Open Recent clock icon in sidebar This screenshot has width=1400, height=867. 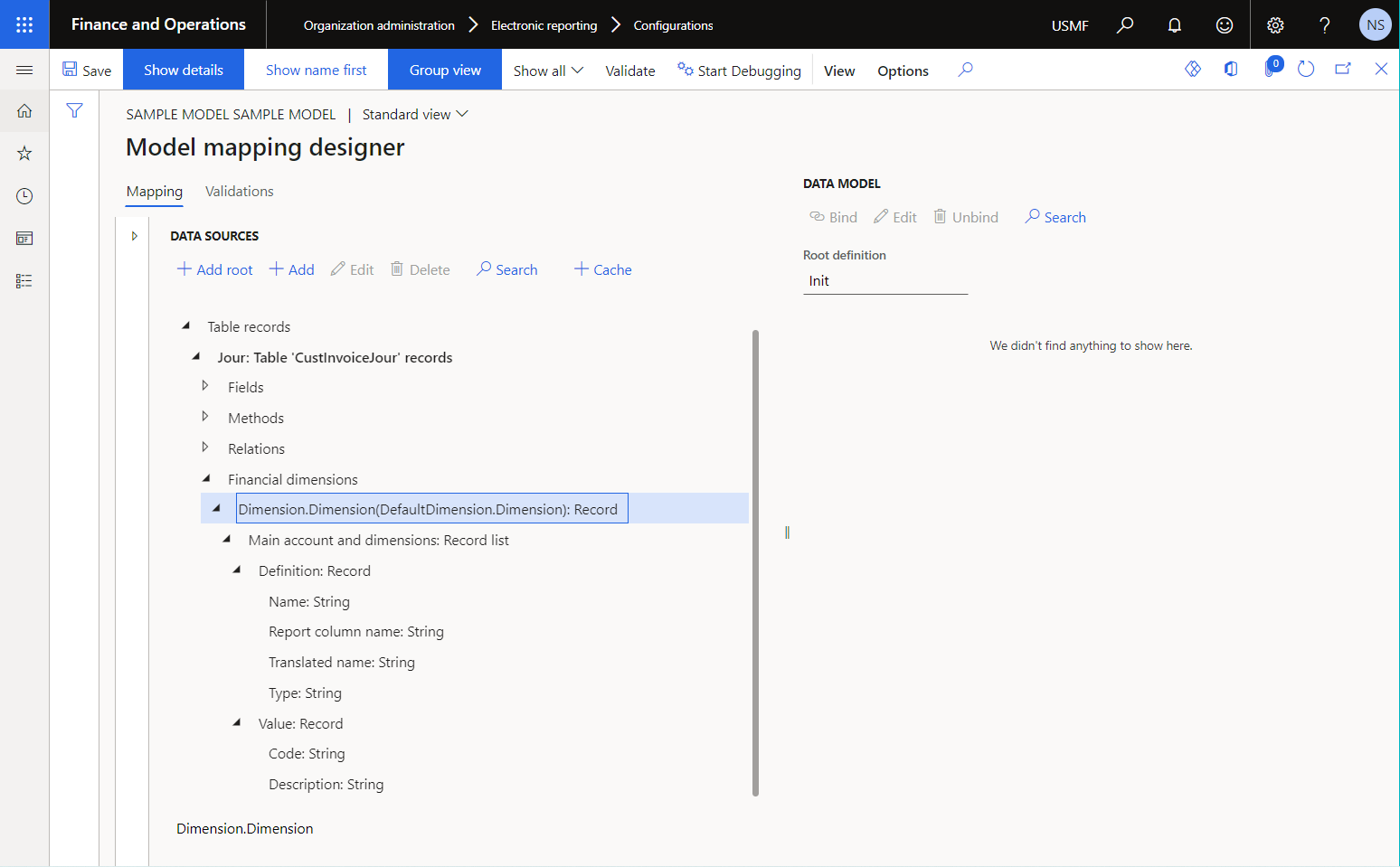coord(24,196)
